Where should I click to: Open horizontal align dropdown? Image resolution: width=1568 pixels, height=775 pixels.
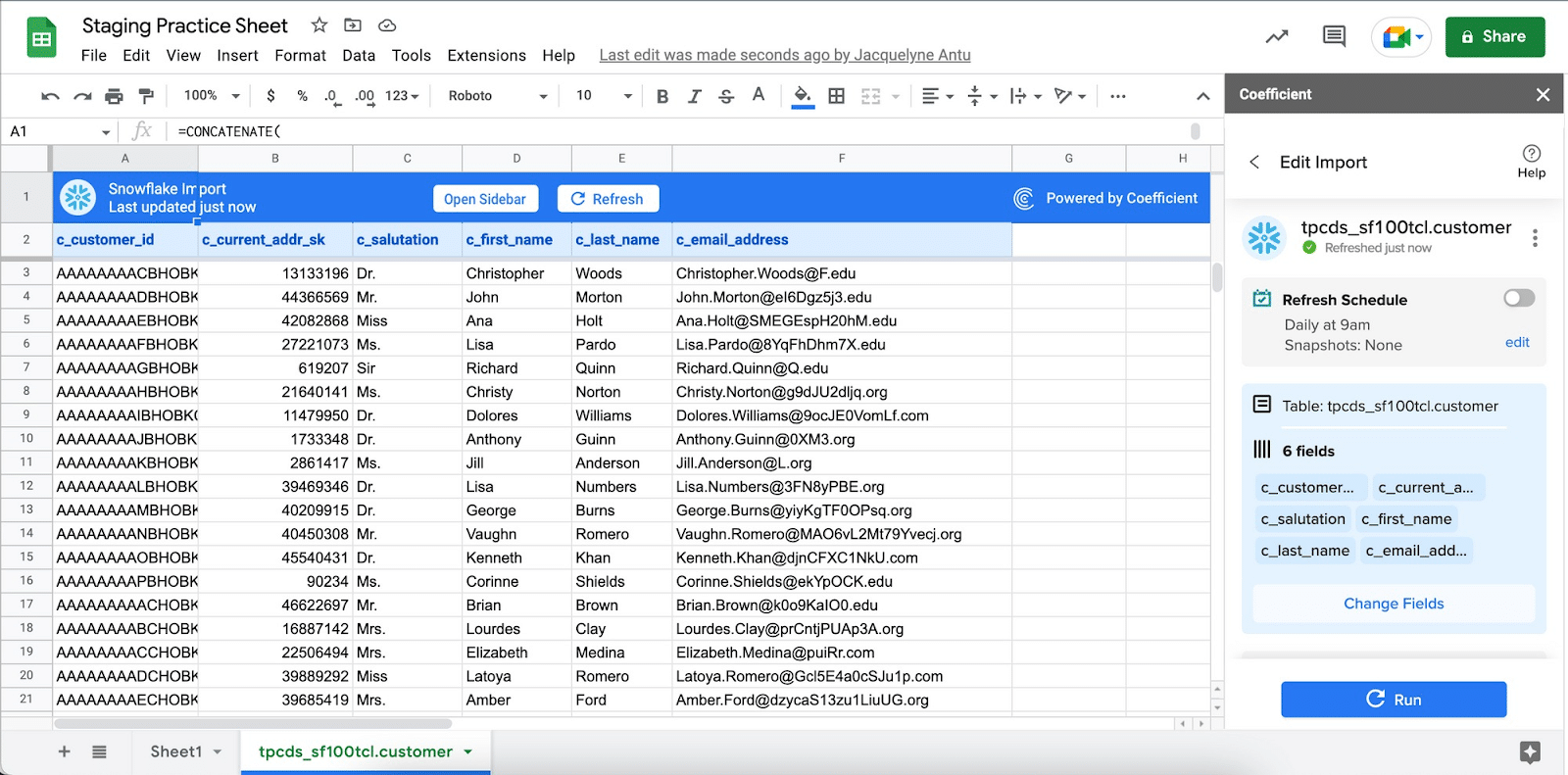(x=938, y=96)
